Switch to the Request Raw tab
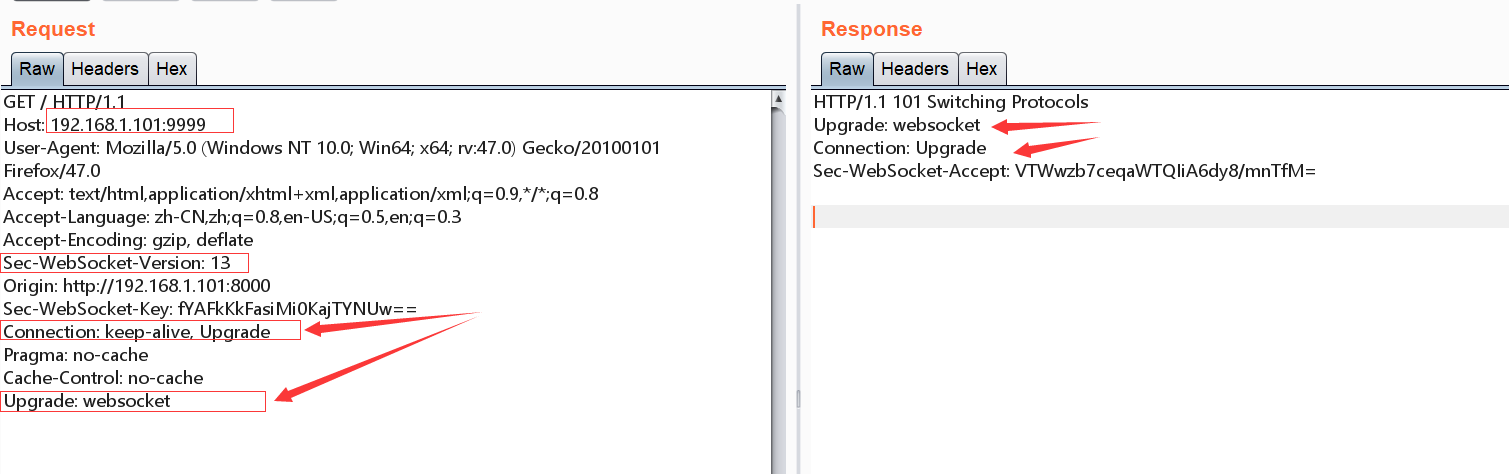Viewport: 1509px width, 474px height. (38, 69)
